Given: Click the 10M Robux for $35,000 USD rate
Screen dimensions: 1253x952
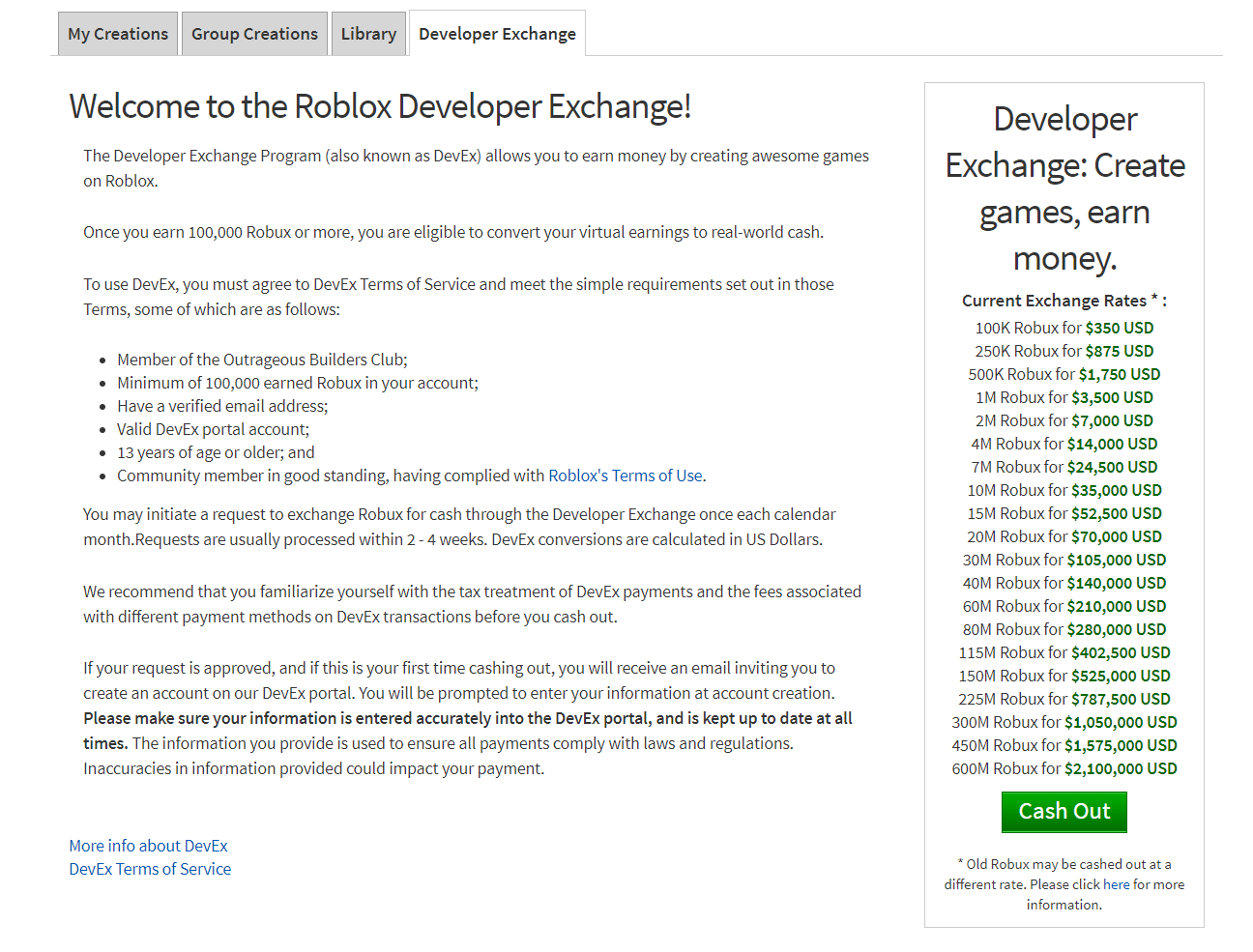Looking at the screenshot, I should pos(1064,490).
